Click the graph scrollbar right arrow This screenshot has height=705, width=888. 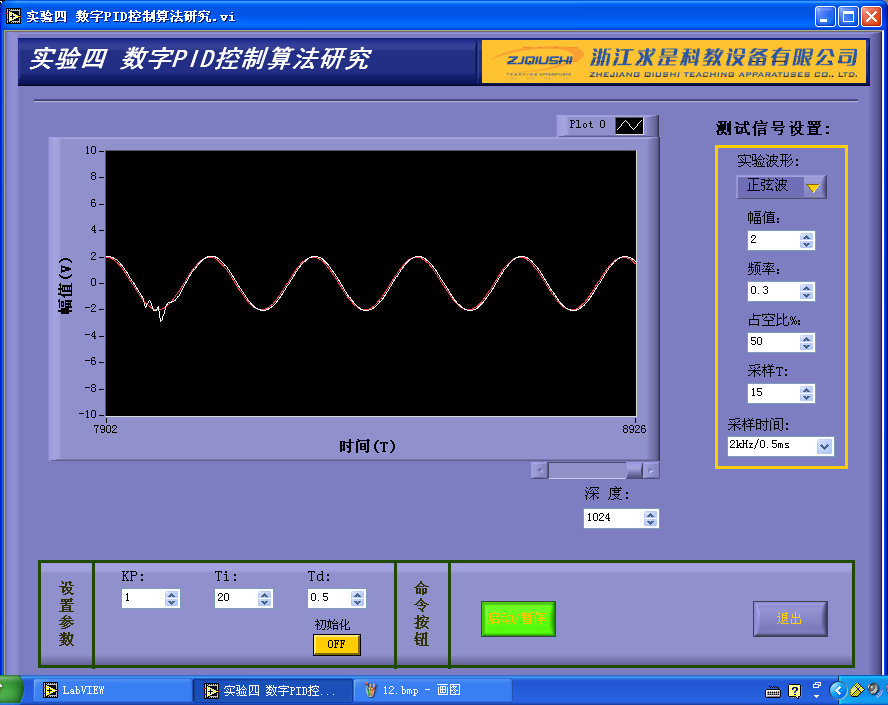point(651,470)
